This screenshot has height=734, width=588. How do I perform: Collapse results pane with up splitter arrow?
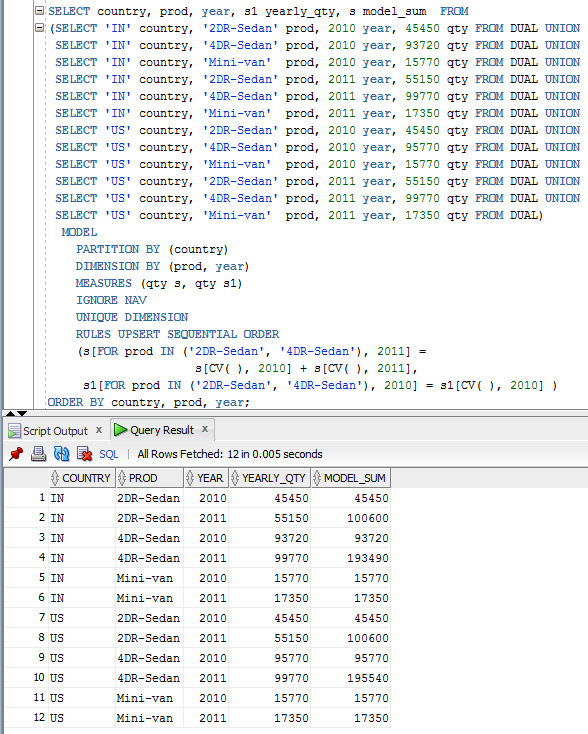(10, 413)
